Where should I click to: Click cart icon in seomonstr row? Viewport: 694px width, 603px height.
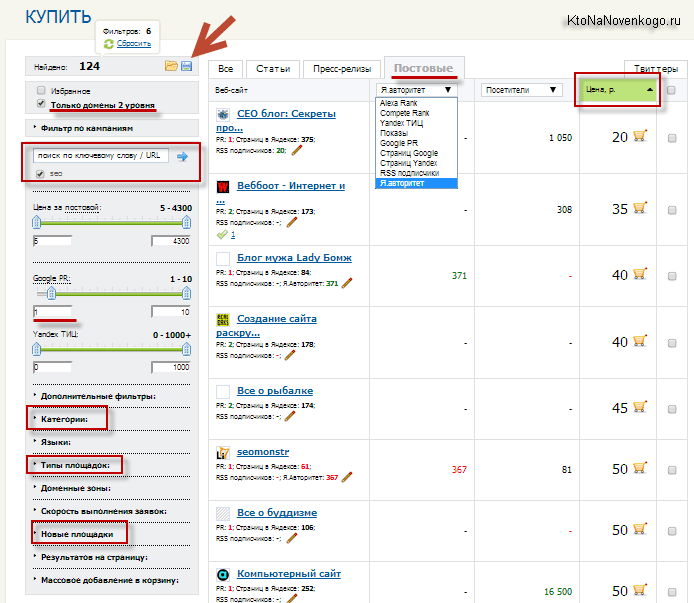coord(640,468)
